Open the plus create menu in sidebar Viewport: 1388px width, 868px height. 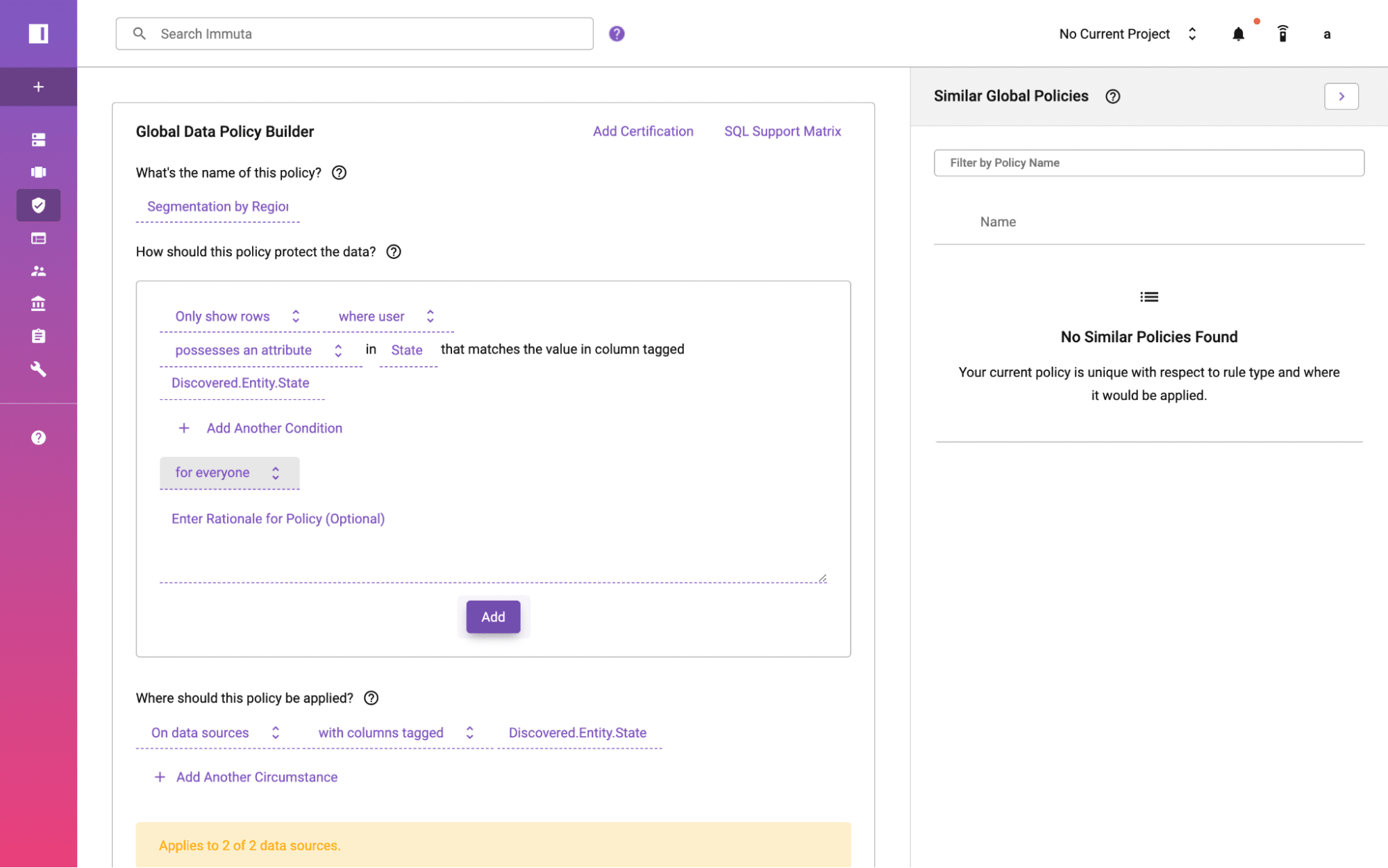click(x=38, y=87)
